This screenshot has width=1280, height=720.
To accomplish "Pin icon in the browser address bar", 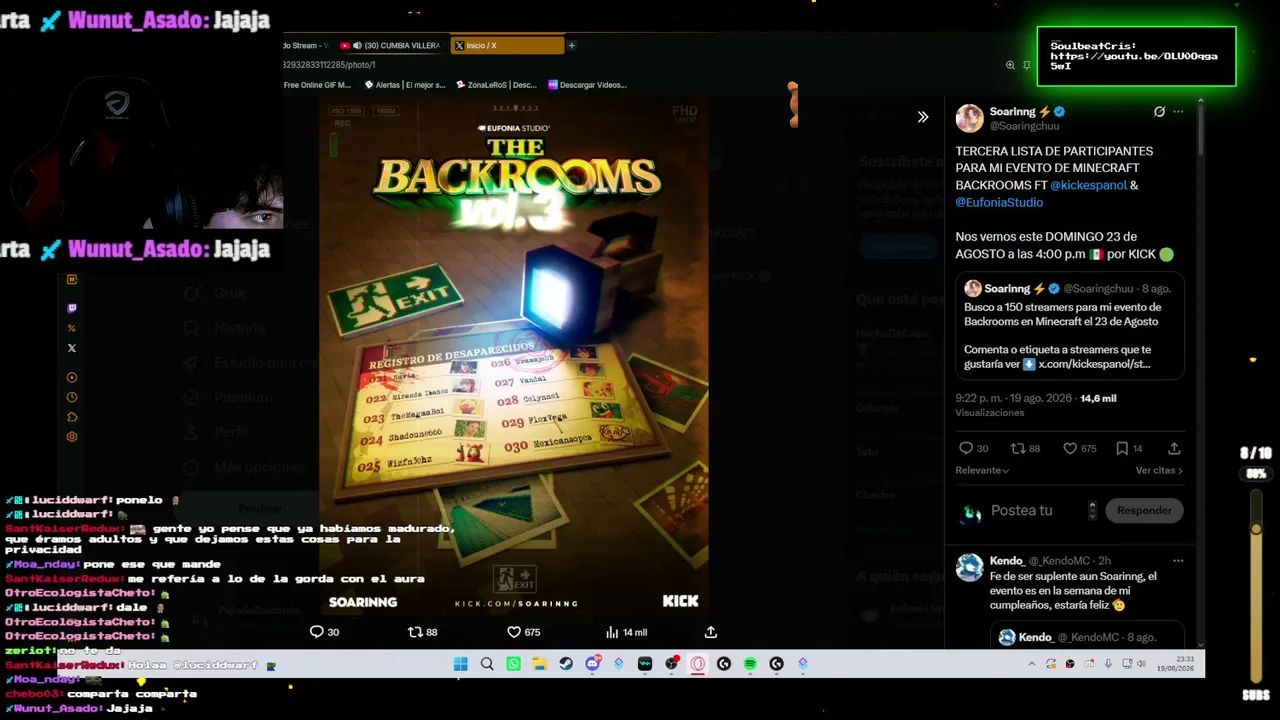I will 1026,65.
